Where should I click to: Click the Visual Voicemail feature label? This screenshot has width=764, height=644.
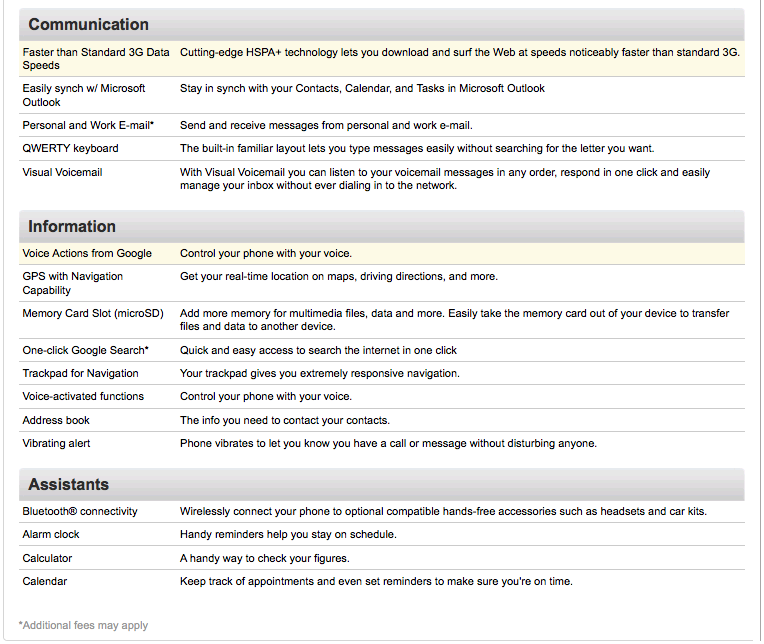[x=62, y=172]
